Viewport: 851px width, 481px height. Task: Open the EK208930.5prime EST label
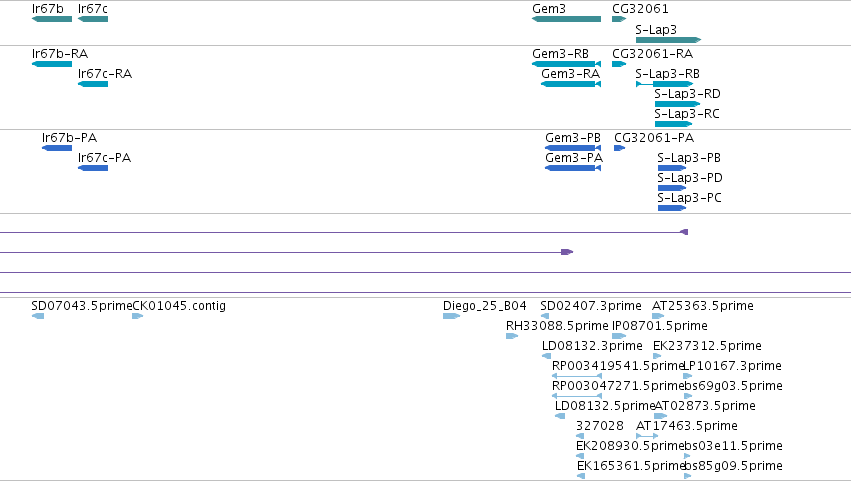[630, 446]
